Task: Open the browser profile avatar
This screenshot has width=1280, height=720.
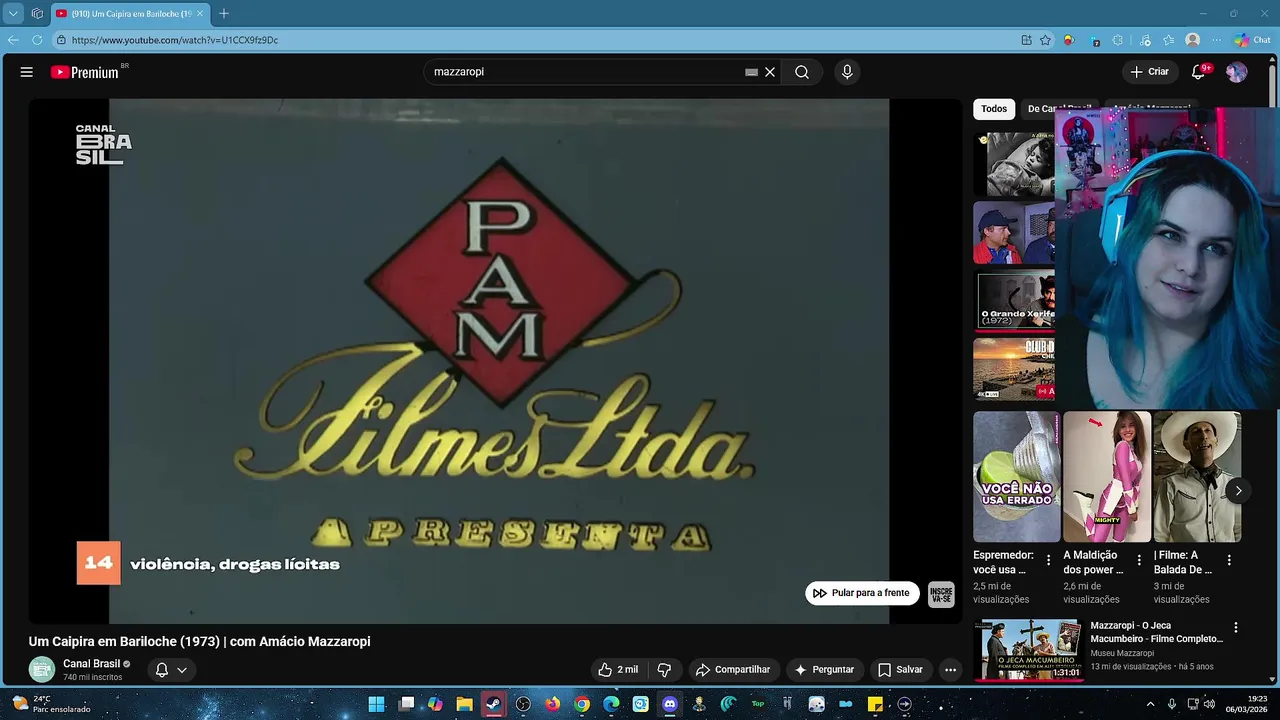Action: click(x=1192, y=40)
